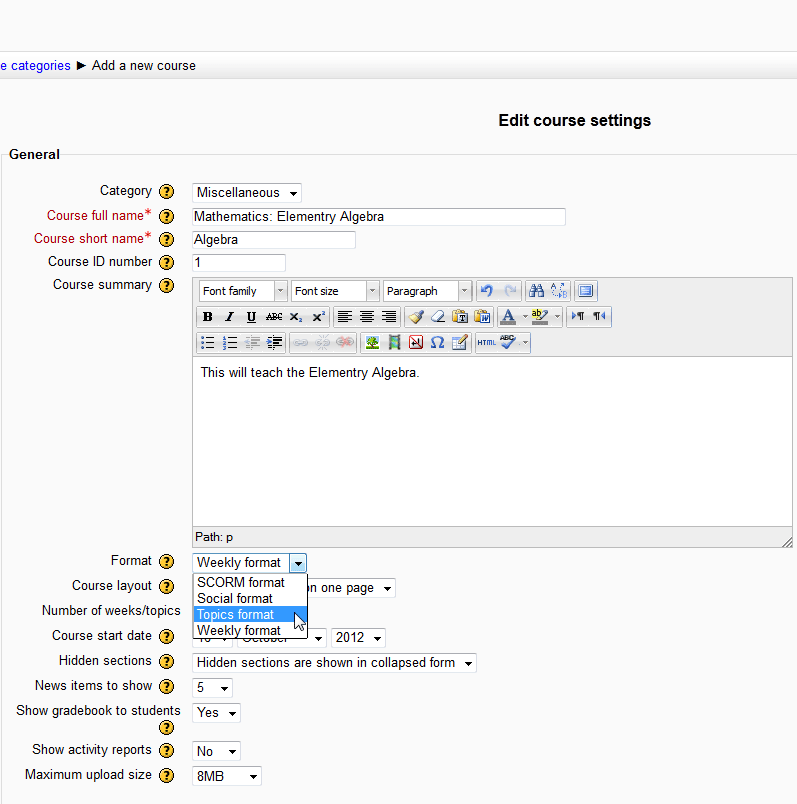797x804 pixels.
Task: Expand the Font family dropdown
Action: pos(243,291)
